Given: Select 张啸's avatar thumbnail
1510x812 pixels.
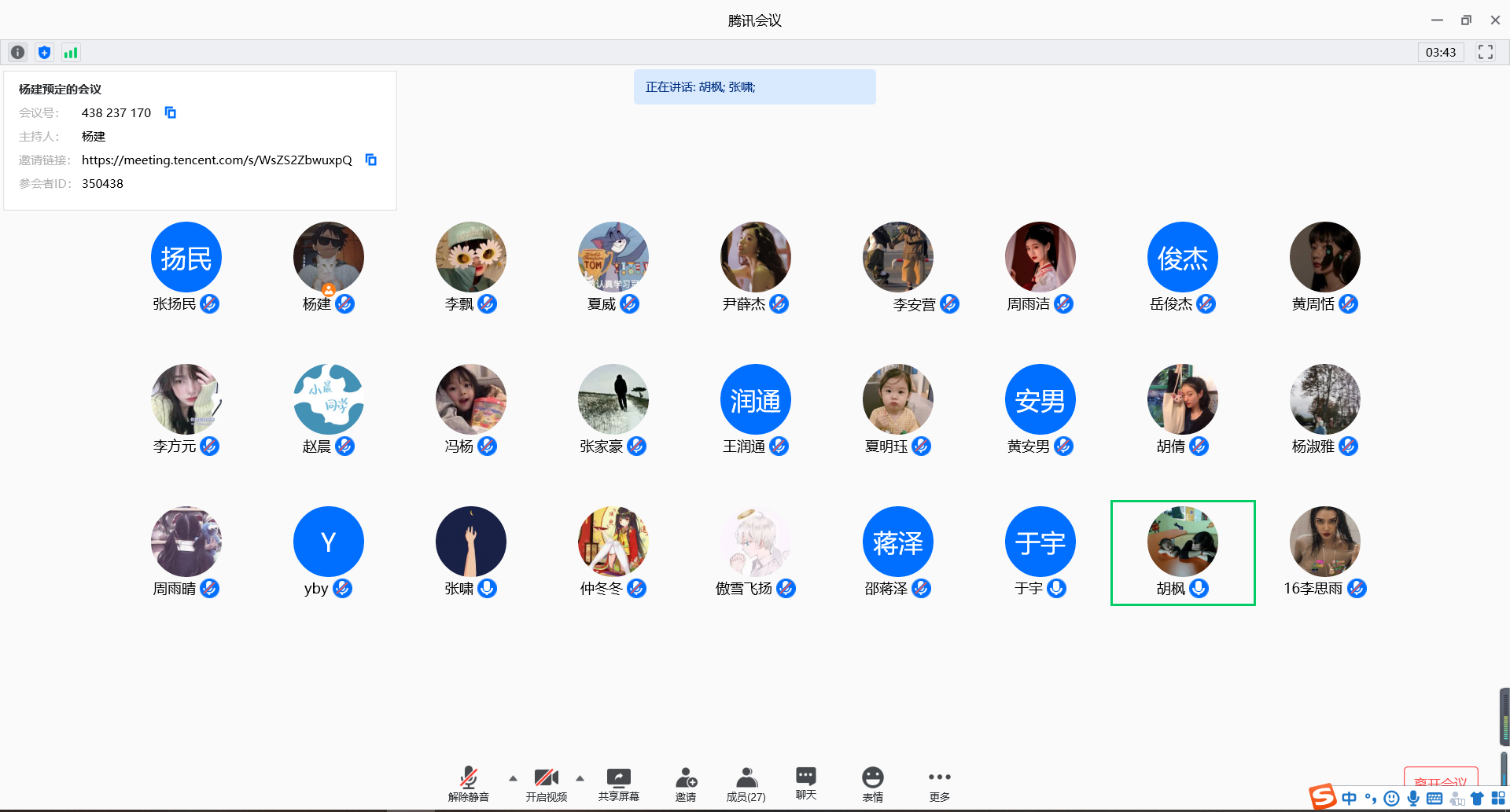Looking at the screenshot, I should point(470,542).
